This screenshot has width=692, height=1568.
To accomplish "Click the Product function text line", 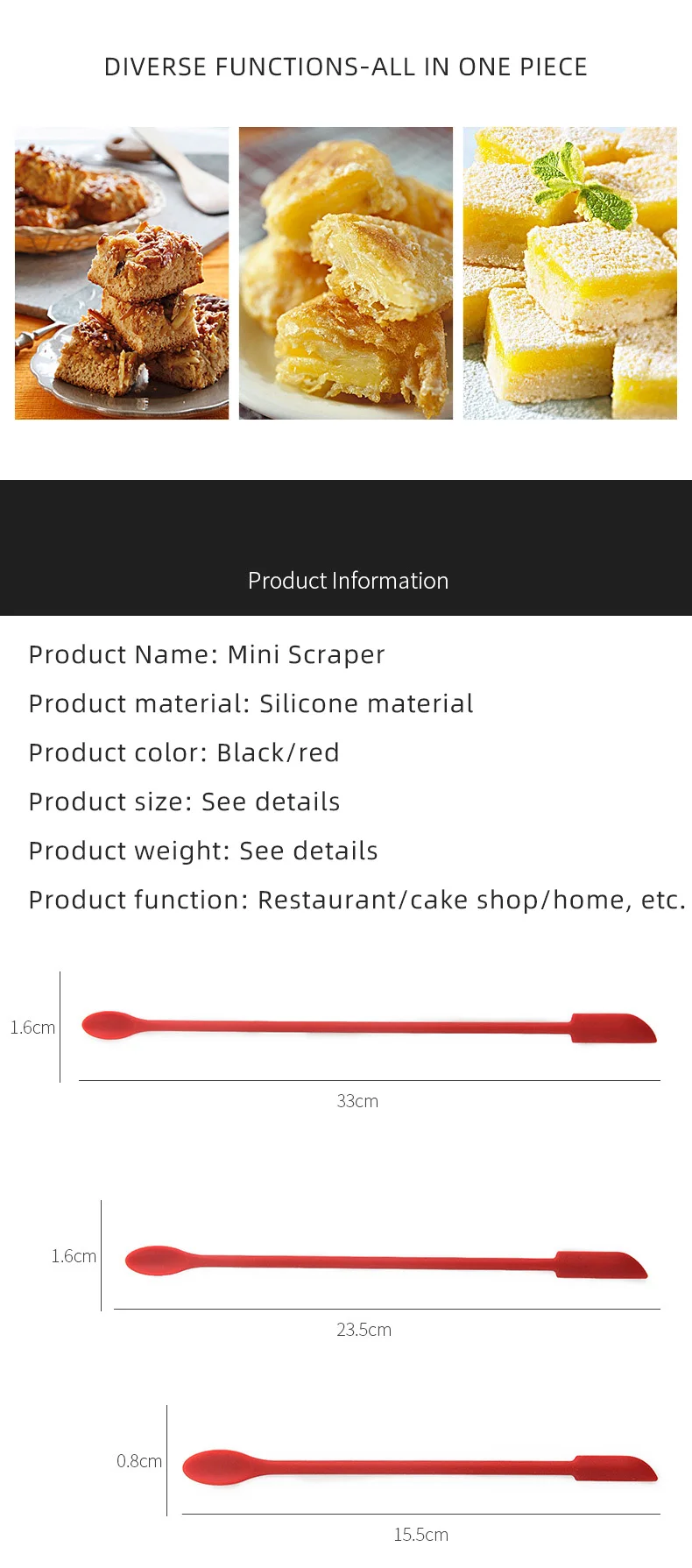I will [357, 900].
